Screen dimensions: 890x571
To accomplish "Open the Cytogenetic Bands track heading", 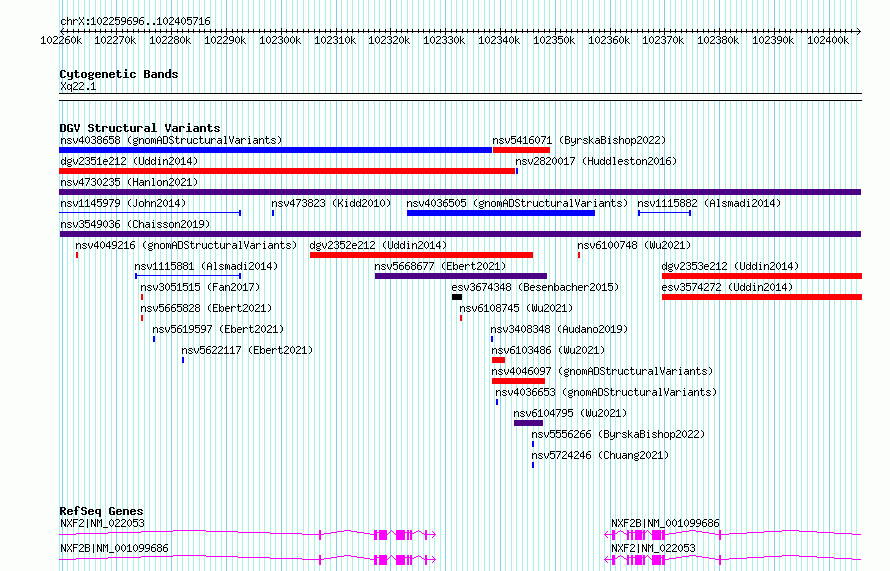I will [119, 74].
